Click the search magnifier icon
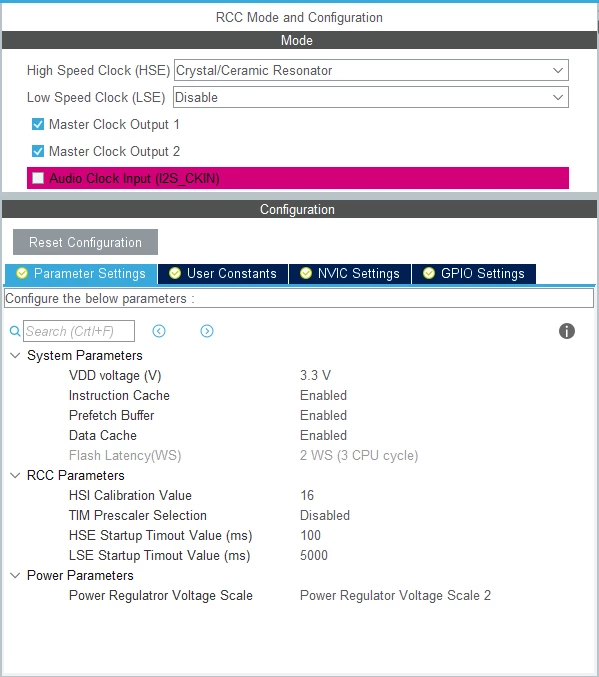 coord(15,331)
